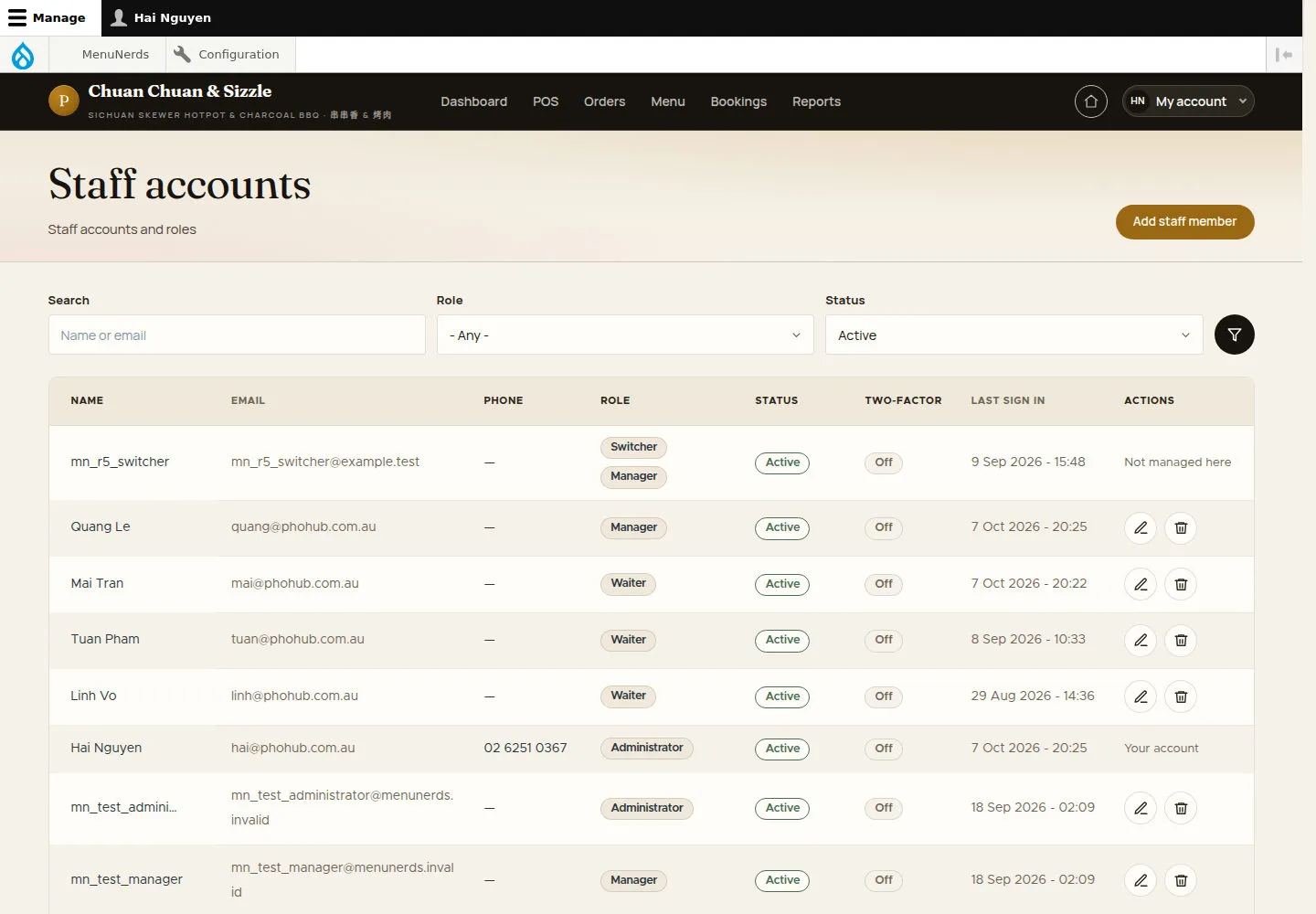
Task: Click the Last Sign In column header
Action: pos(1008,400)
